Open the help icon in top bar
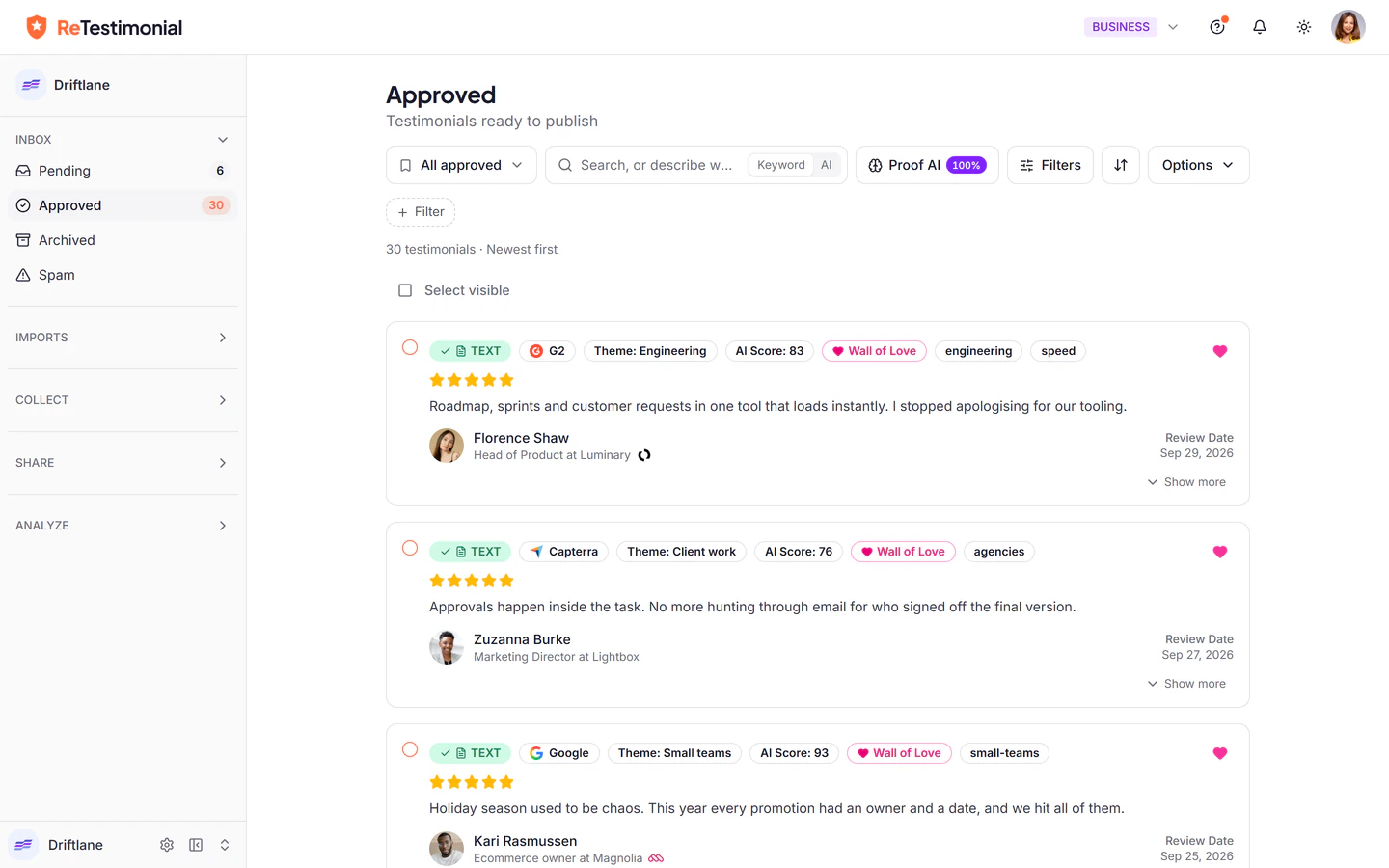 pos(1217,27)
